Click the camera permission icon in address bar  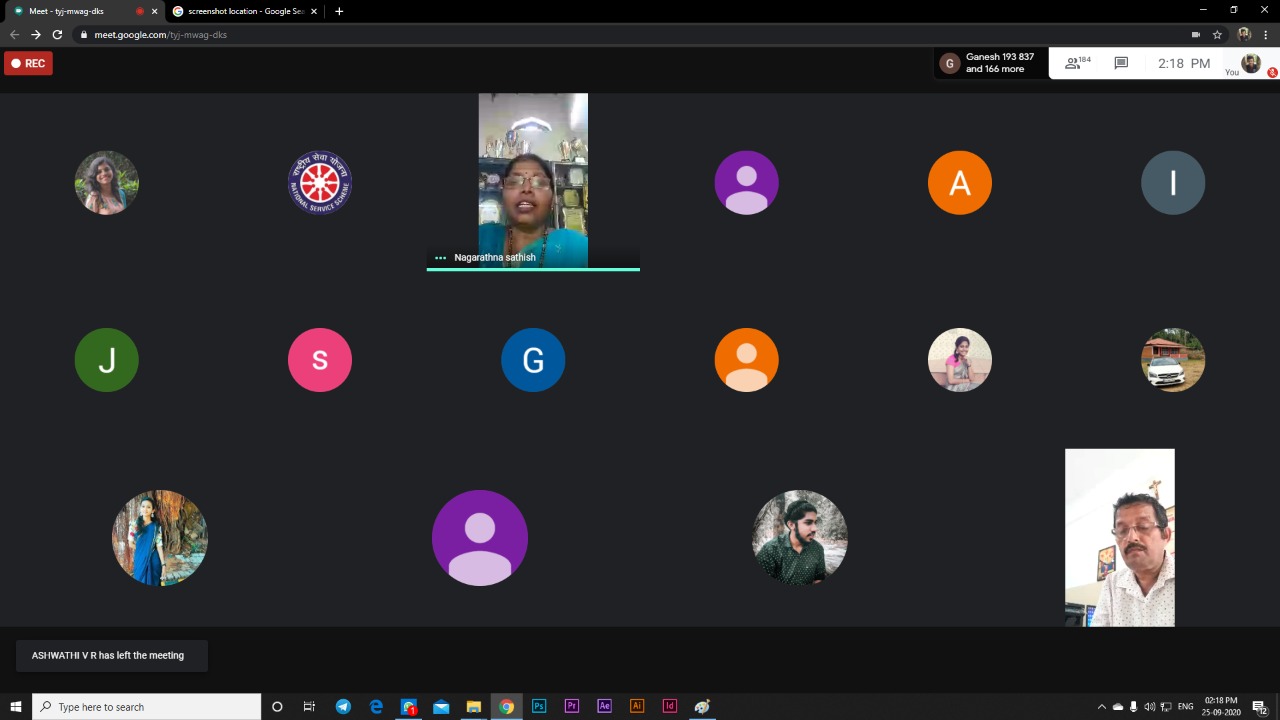tap(1195, 34)
